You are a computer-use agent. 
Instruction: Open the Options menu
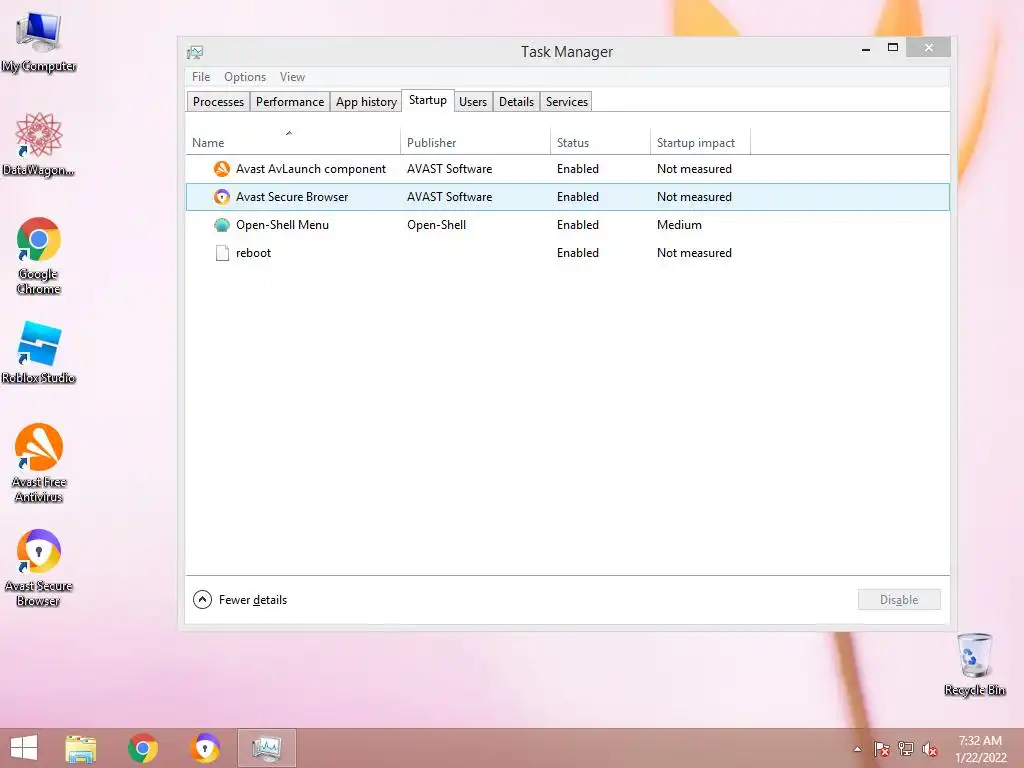(245, 77)
